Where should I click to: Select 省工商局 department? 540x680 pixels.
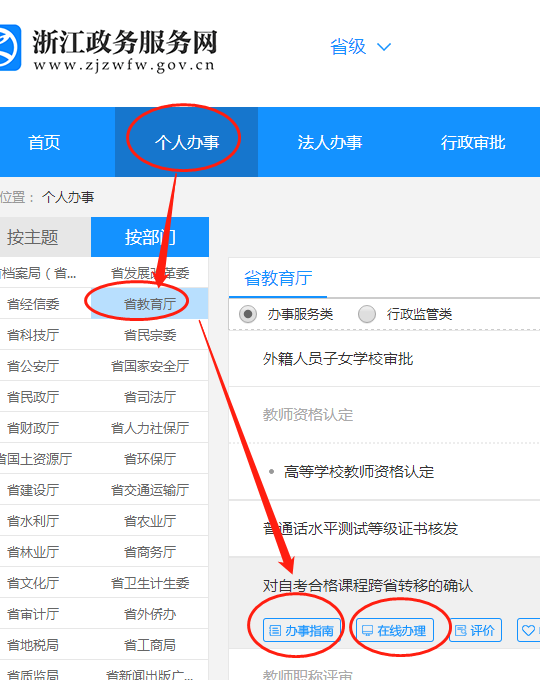pos(150,645)
